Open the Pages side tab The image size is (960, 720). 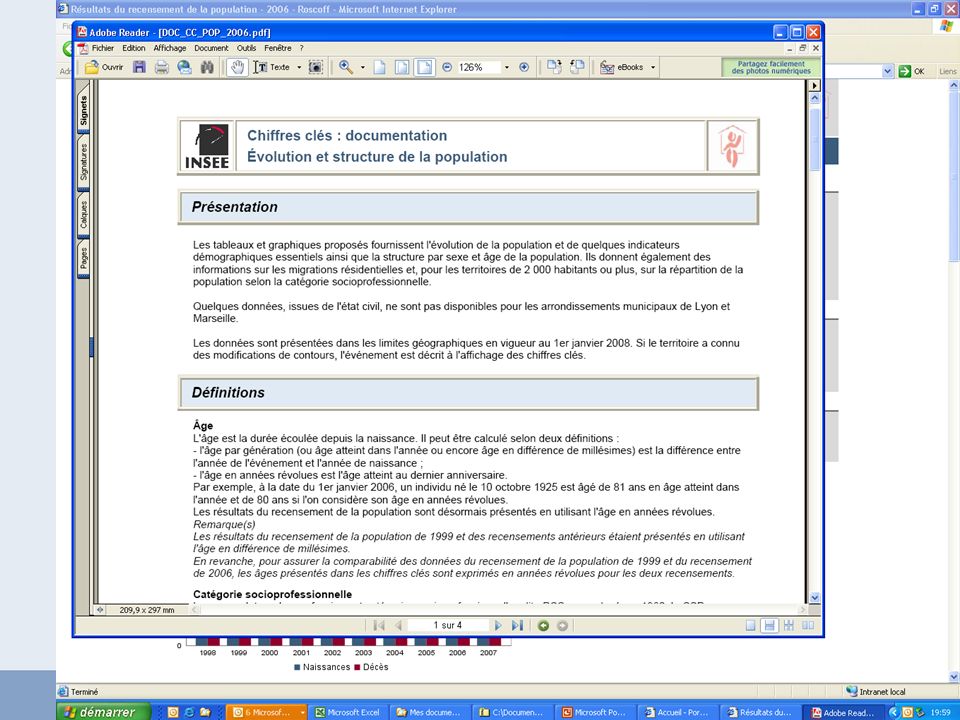84,258
